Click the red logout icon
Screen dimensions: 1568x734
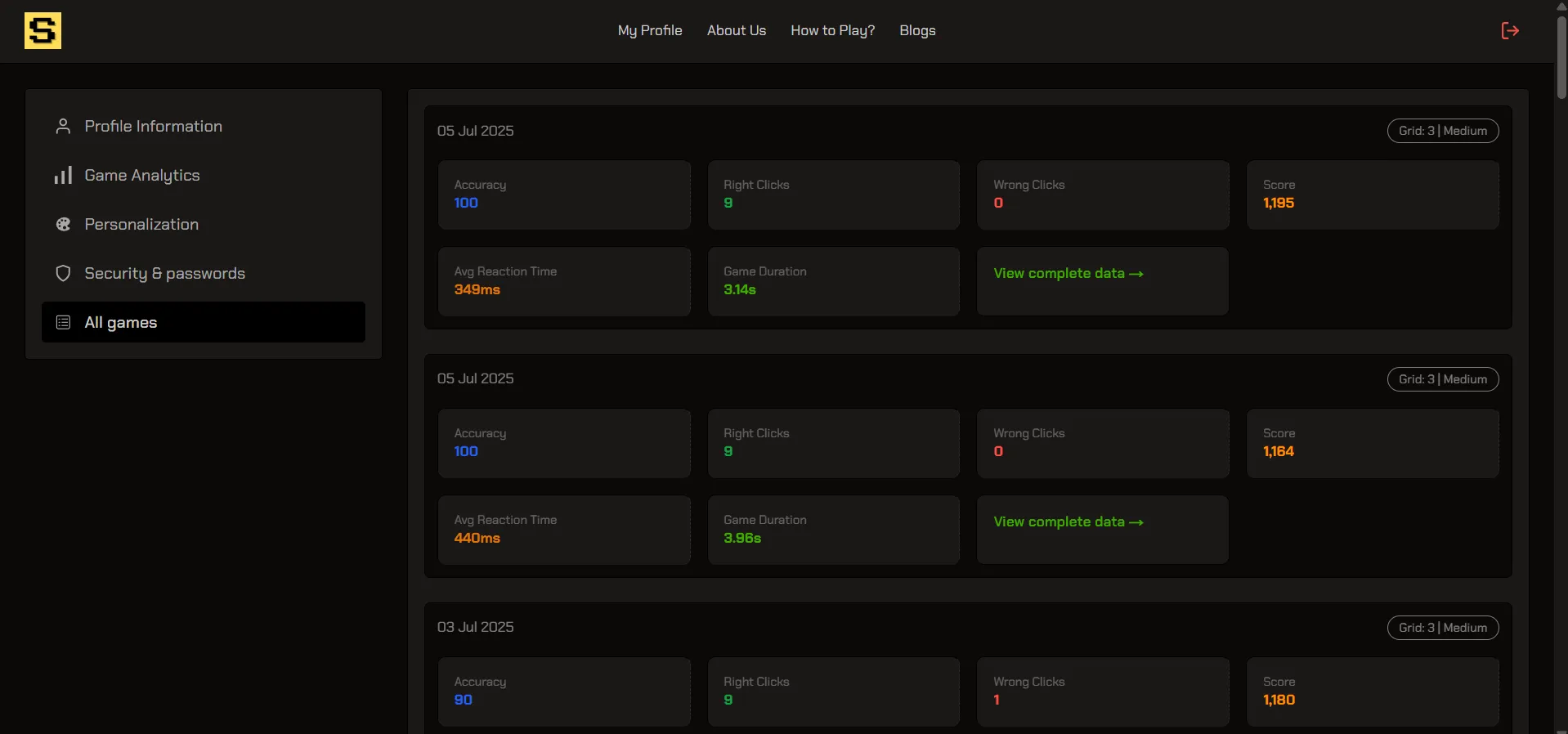pos(1510,30)
